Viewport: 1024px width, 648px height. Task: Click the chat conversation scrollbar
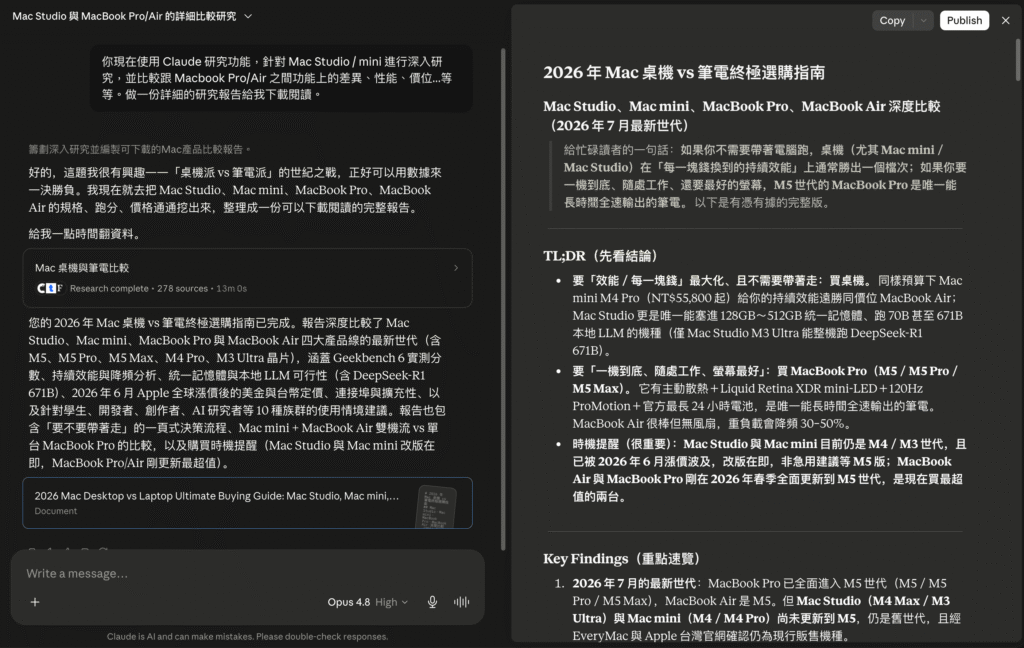click(x=503, y=300)
